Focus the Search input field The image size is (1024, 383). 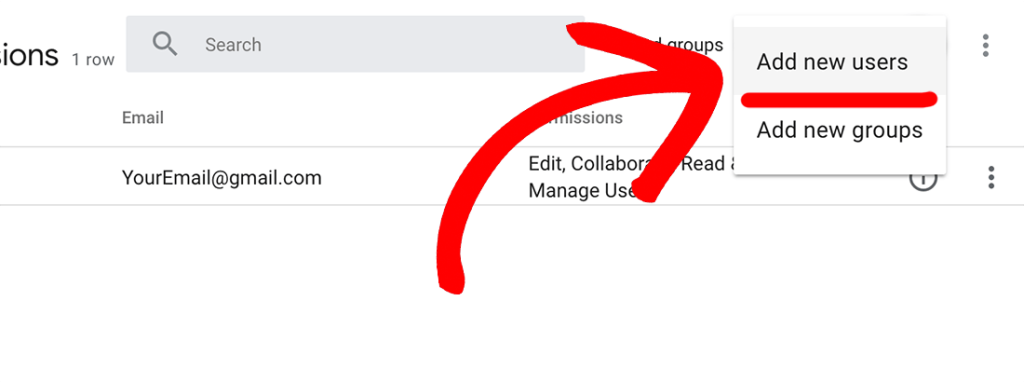[x=355, y=44]
